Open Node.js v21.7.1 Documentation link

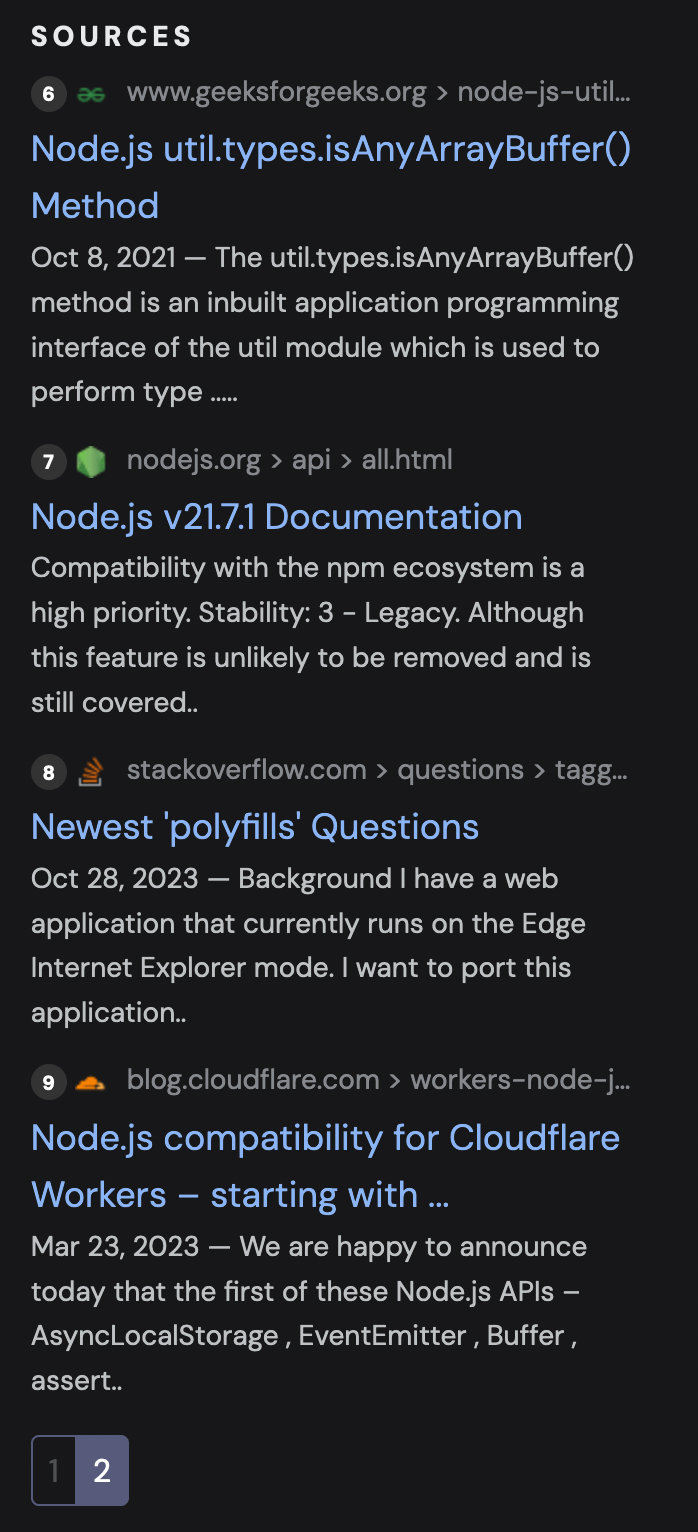click(277, 516)
